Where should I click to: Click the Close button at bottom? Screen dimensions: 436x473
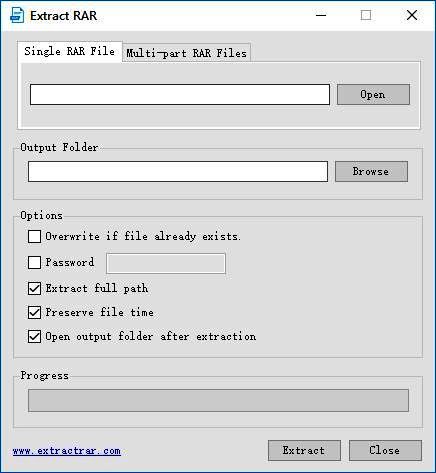tap(385, 450)
